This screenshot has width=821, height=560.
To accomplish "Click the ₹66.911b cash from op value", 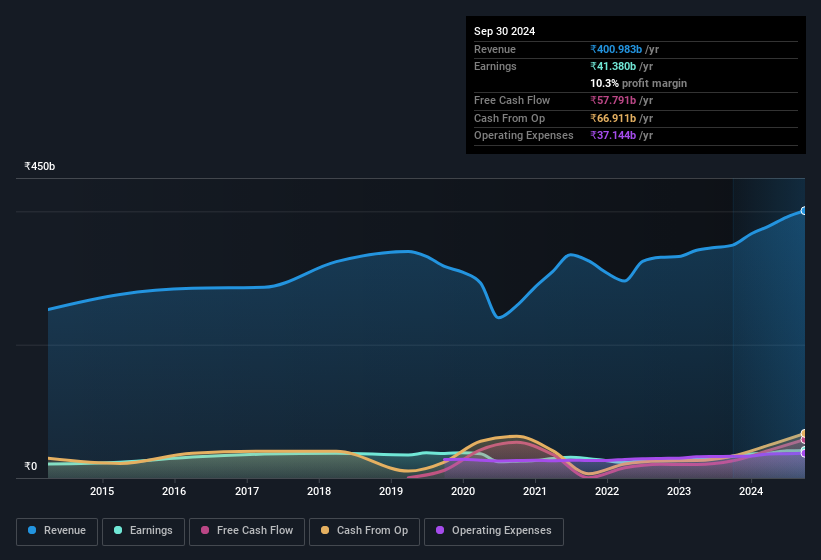I will [x=613, y=118].
